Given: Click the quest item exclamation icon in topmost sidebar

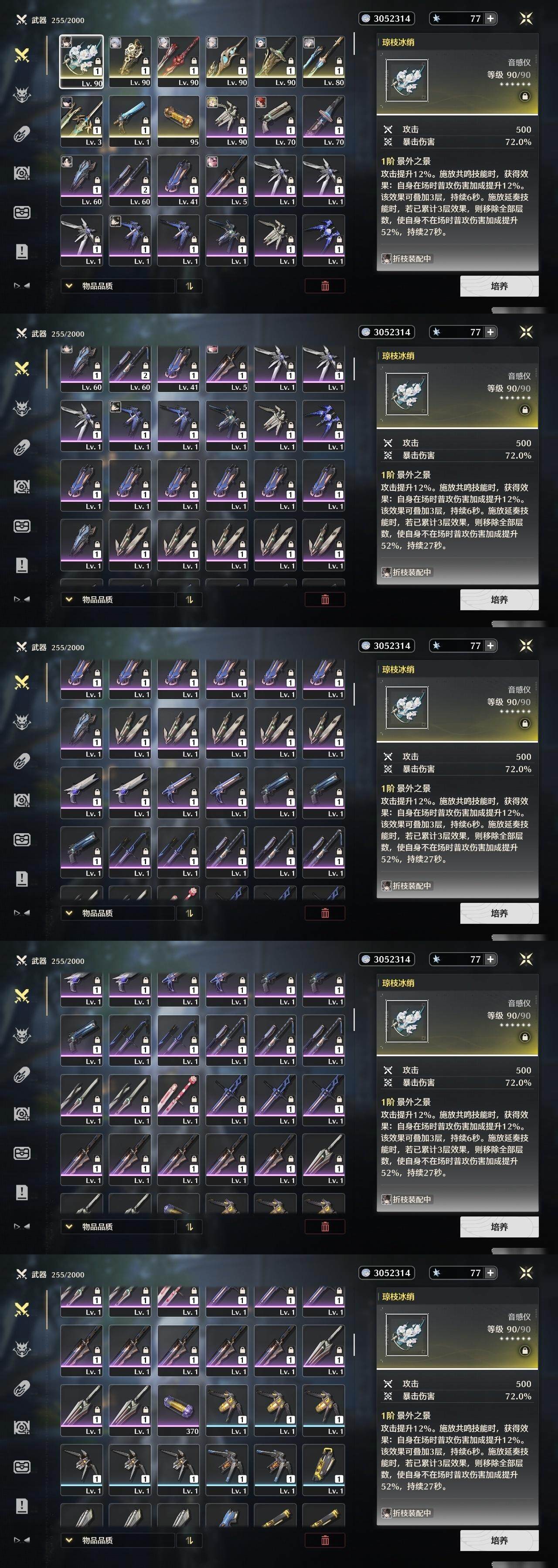Looking at the screenshot, I should [x=22, y=251].
